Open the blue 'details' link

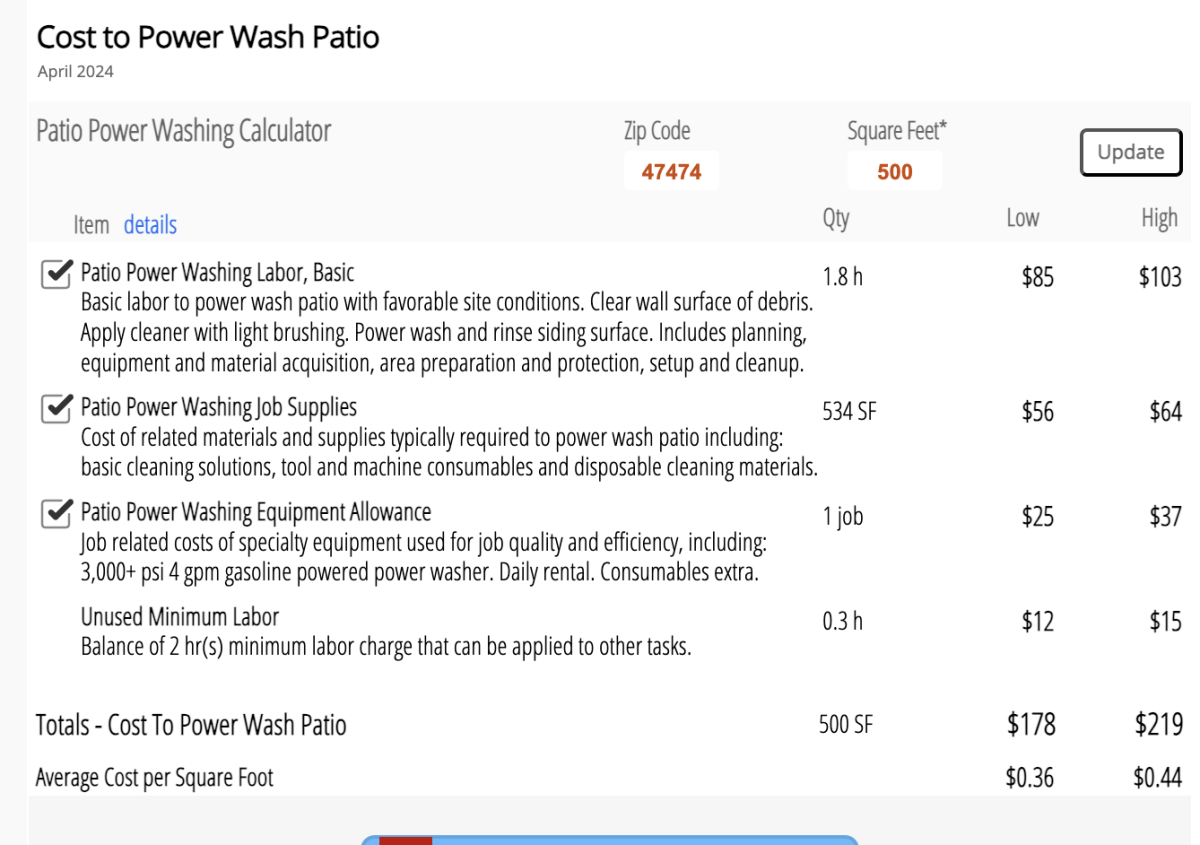[150, 225]
